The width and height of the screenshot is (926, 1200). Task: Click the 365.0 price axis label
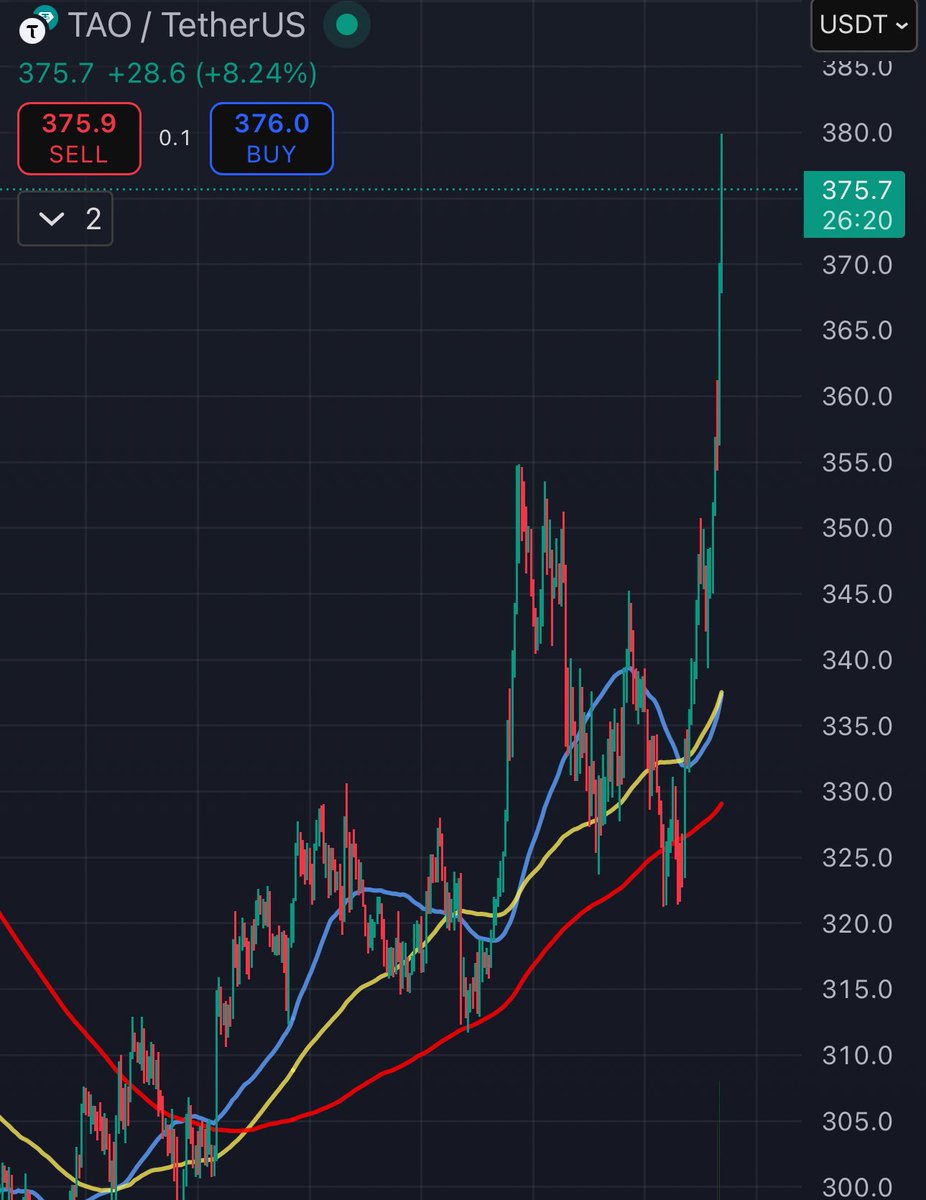(x=856, y=331)
